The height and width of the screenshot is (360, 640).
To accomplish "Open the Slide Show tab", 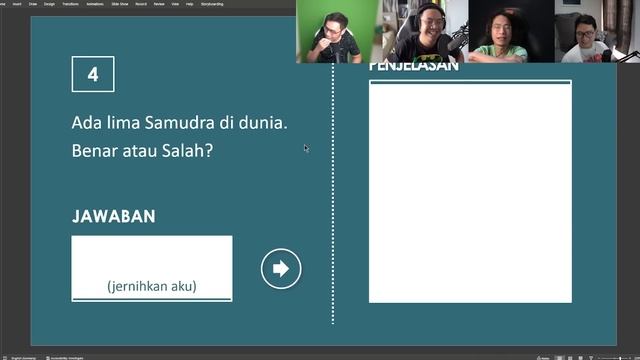I will coord(120,4).
